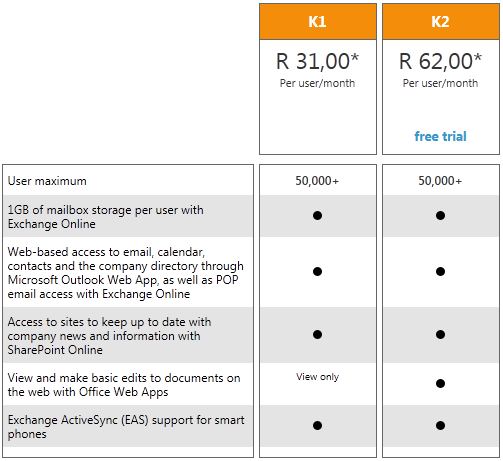
Task: Click K2 bullet for Exchange ActiveSync support
Action: [440, 425]
